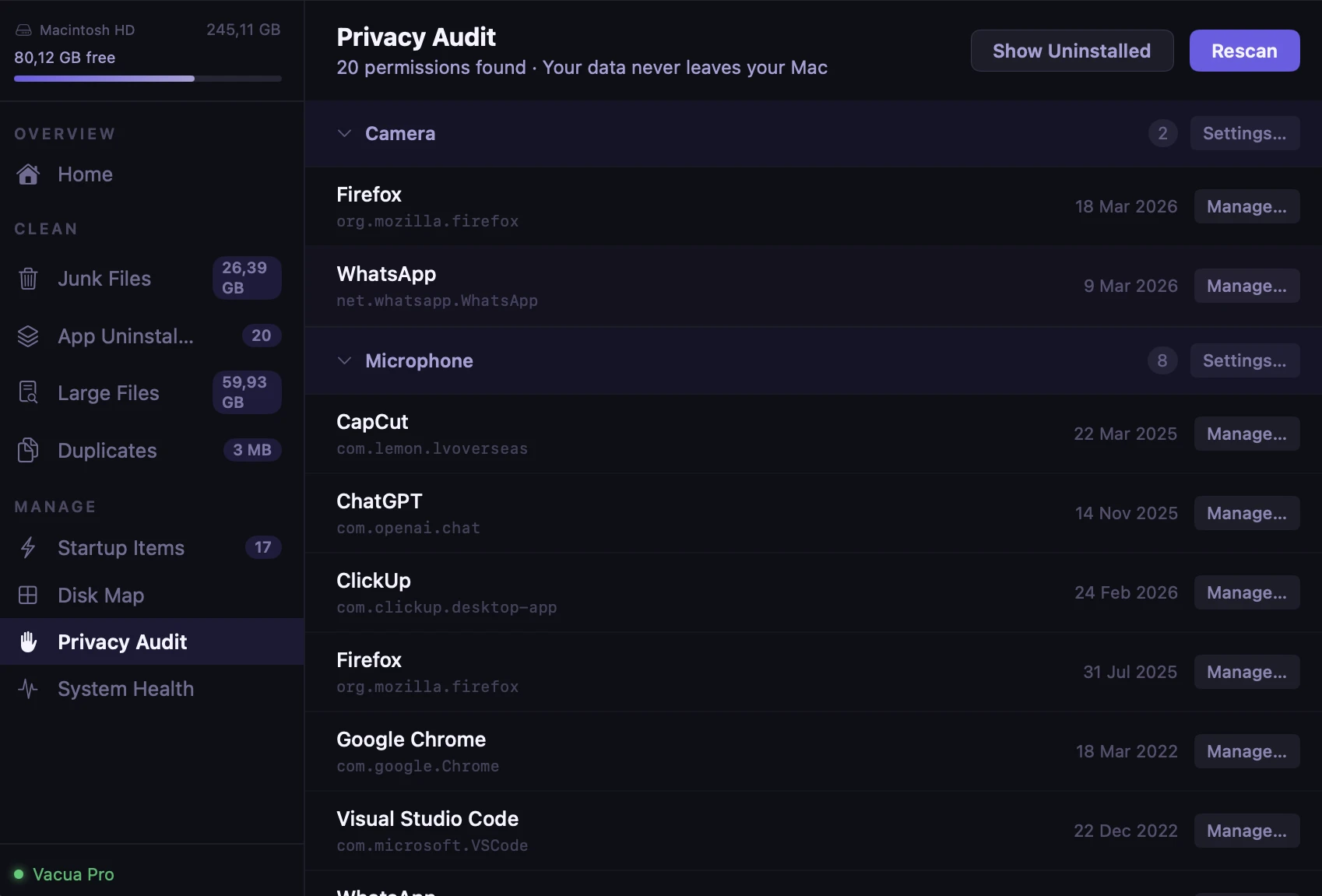Manage Visual Studio Code microphone permission
1322x896 pixels.
point(1246,831)
